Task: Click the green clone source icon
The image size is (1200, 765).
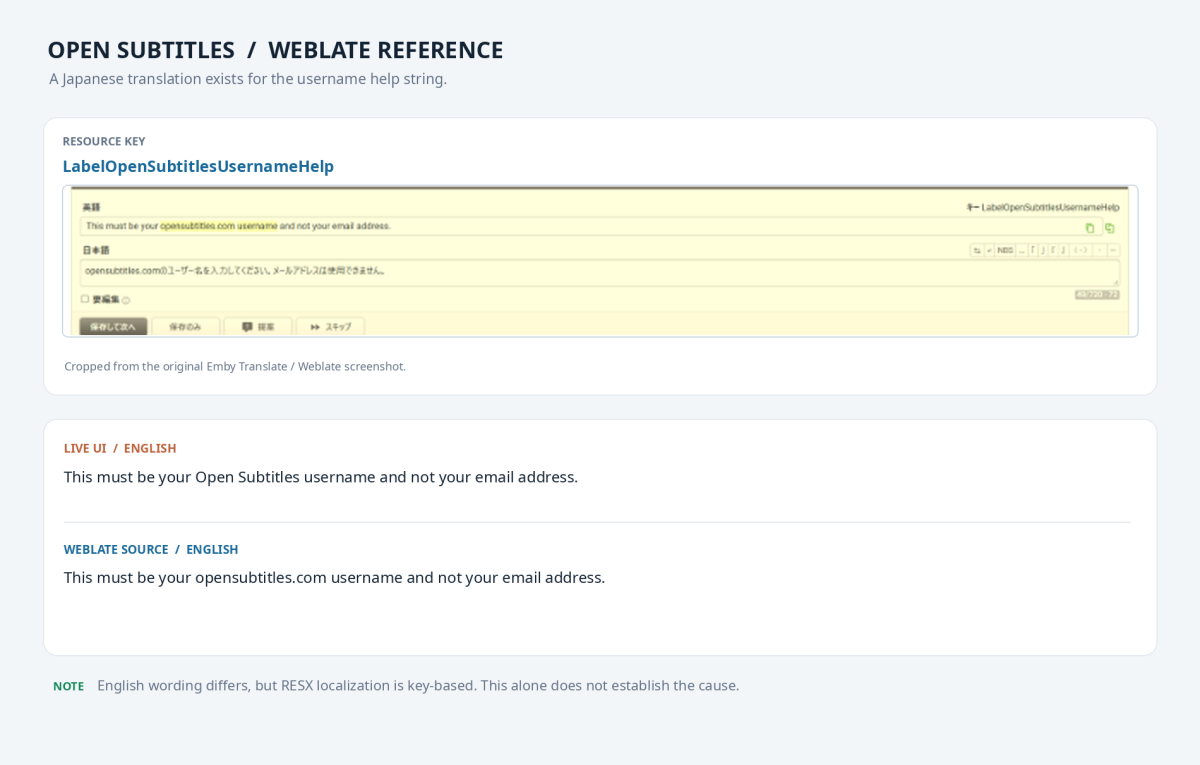Action: (1110, 228)
